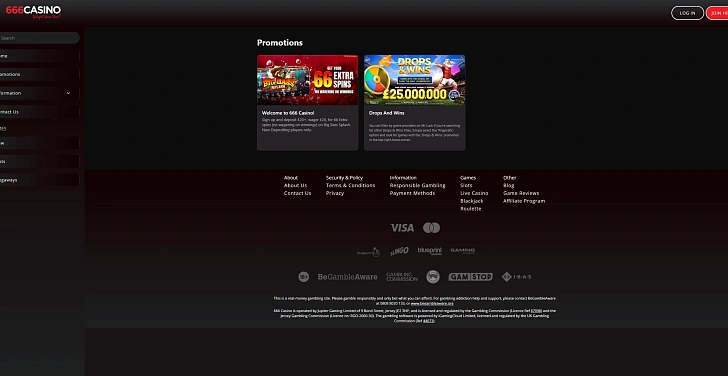Viewport: 728px width, 376px height.
Task: Open the Responsible Gambling footer link
Action: (417, 186)
